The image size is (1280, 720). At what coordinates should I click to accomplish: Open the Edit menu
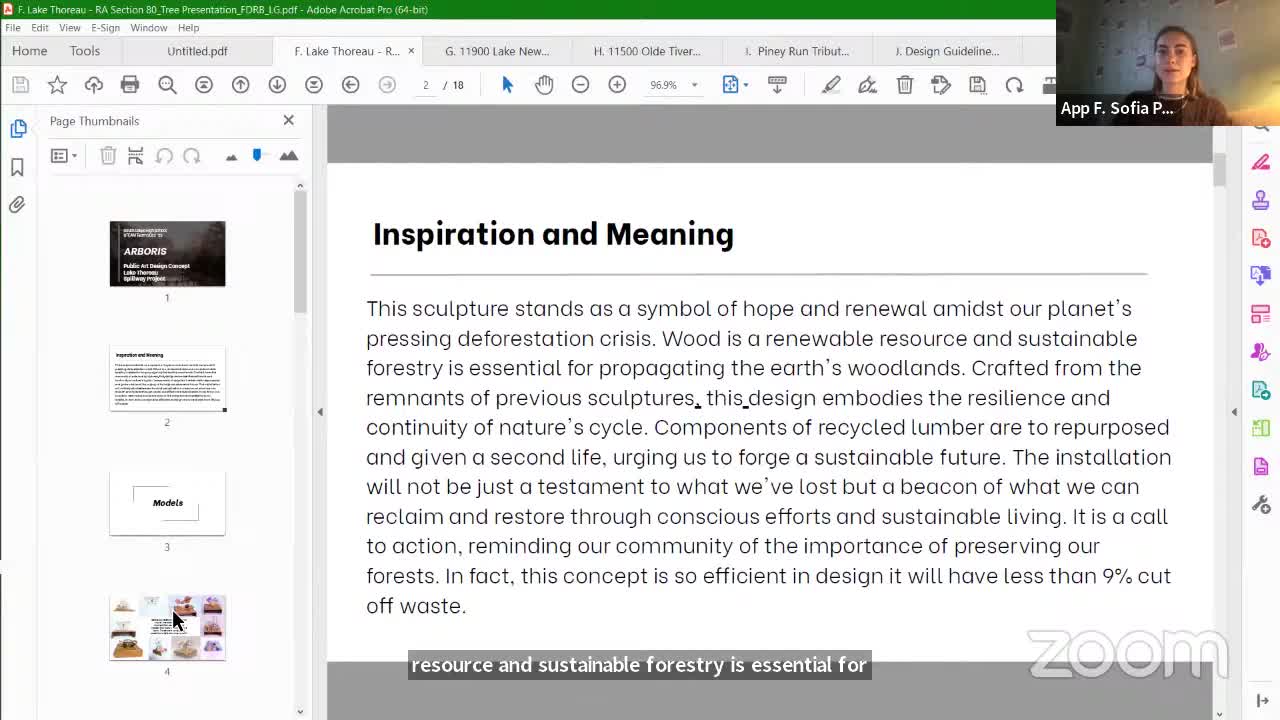click(40, 28)
